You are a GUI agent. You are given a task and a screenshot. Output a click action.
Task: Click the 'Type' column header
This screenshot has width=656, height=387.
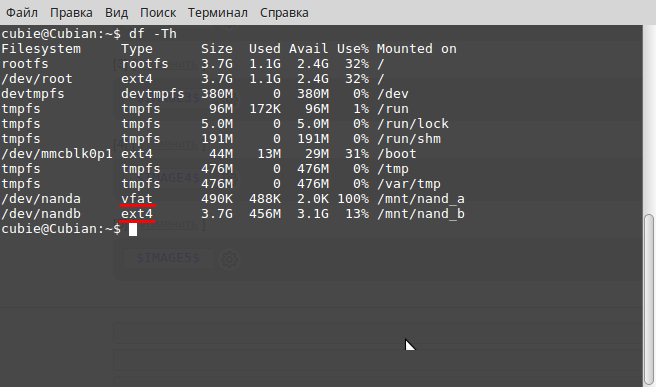(137, 49)
